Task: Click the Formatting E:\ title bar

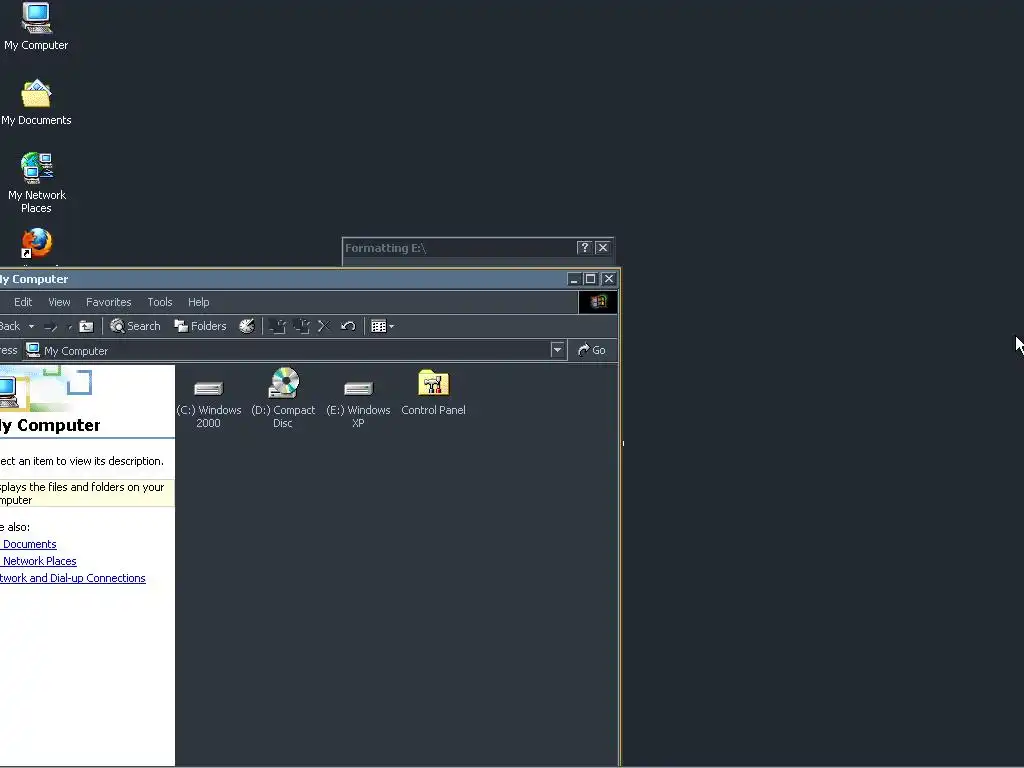Action: [x=457, y=248]
